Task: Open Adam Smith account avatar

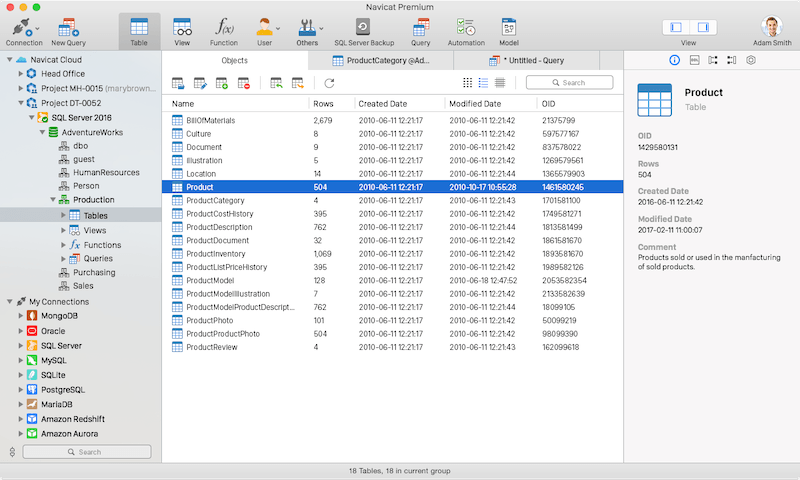Action: coord(772,27)
